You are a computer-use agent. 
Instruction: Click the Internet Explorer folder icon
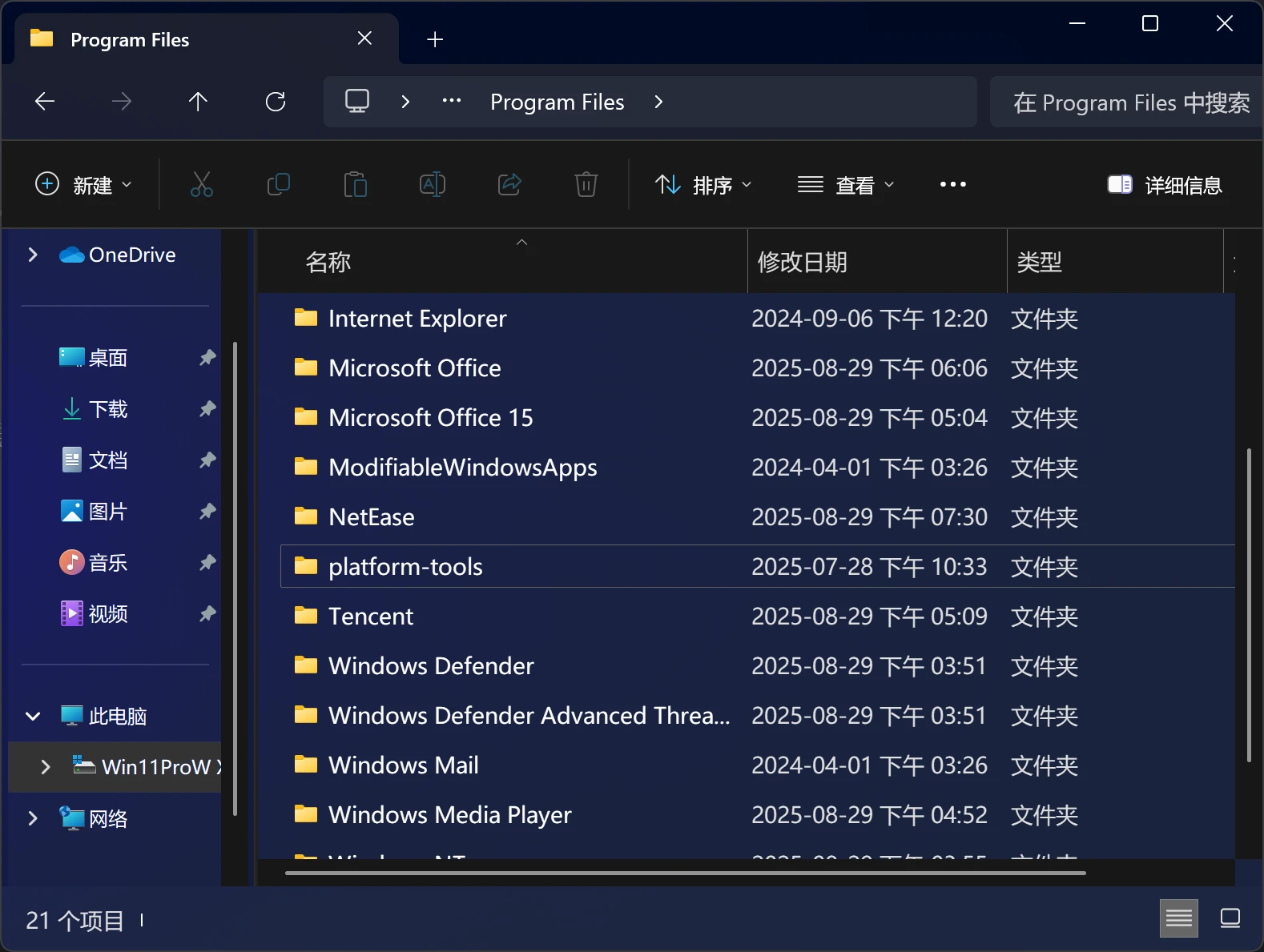click(306, 318)
